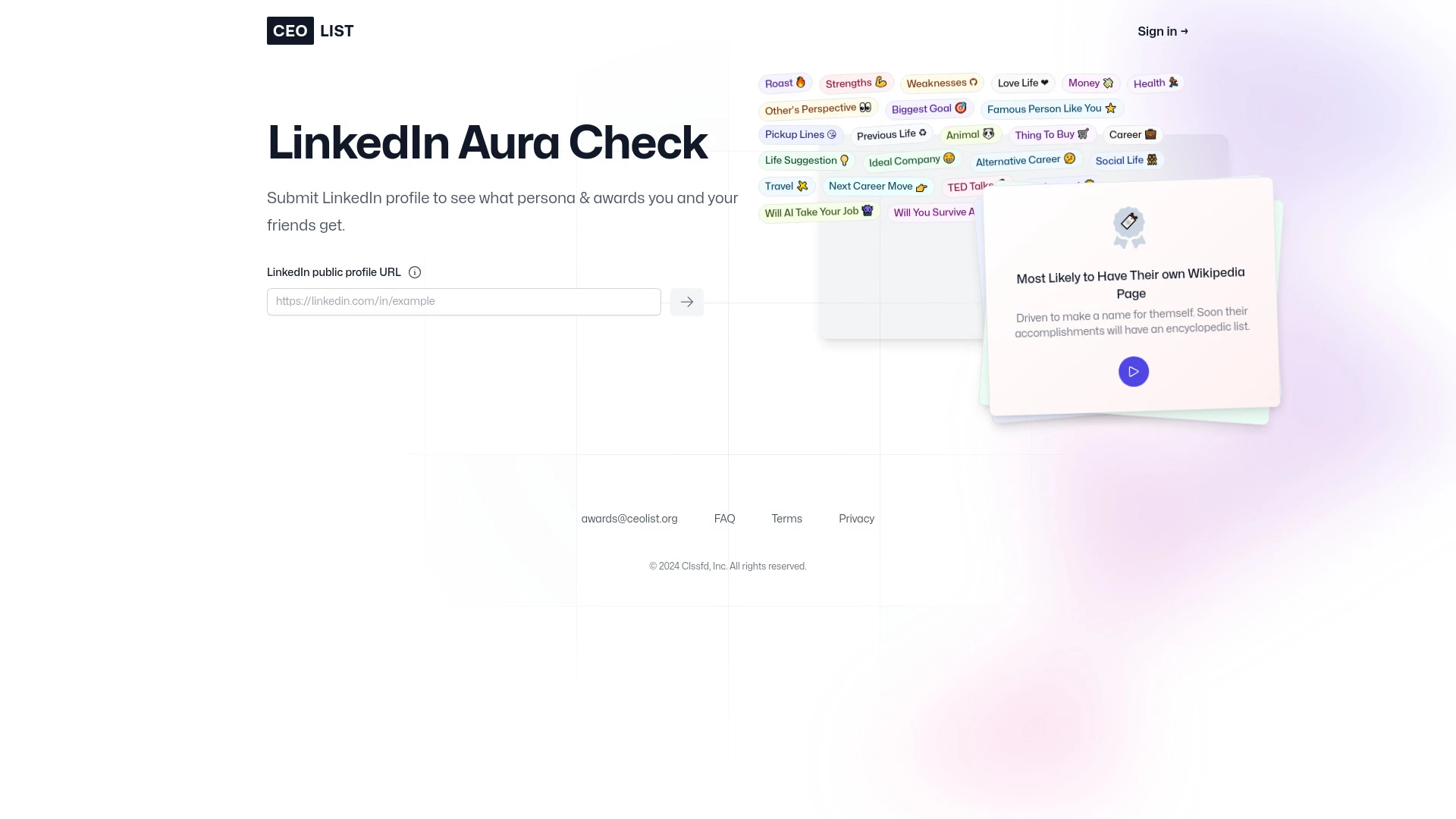Toggle the Social Life tag filter
Viewport: 1456px width, 819px height.
click(x=1127, y=160)
